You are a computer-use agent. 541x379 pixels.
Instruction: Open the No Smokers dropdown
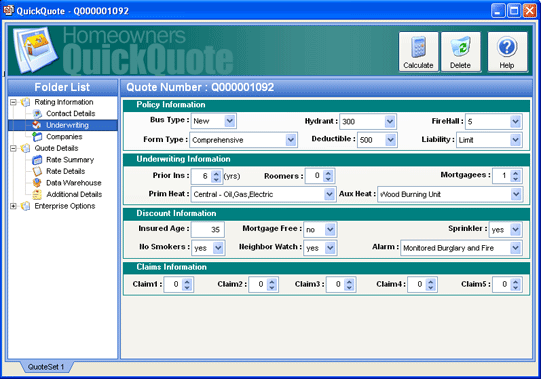218,247
